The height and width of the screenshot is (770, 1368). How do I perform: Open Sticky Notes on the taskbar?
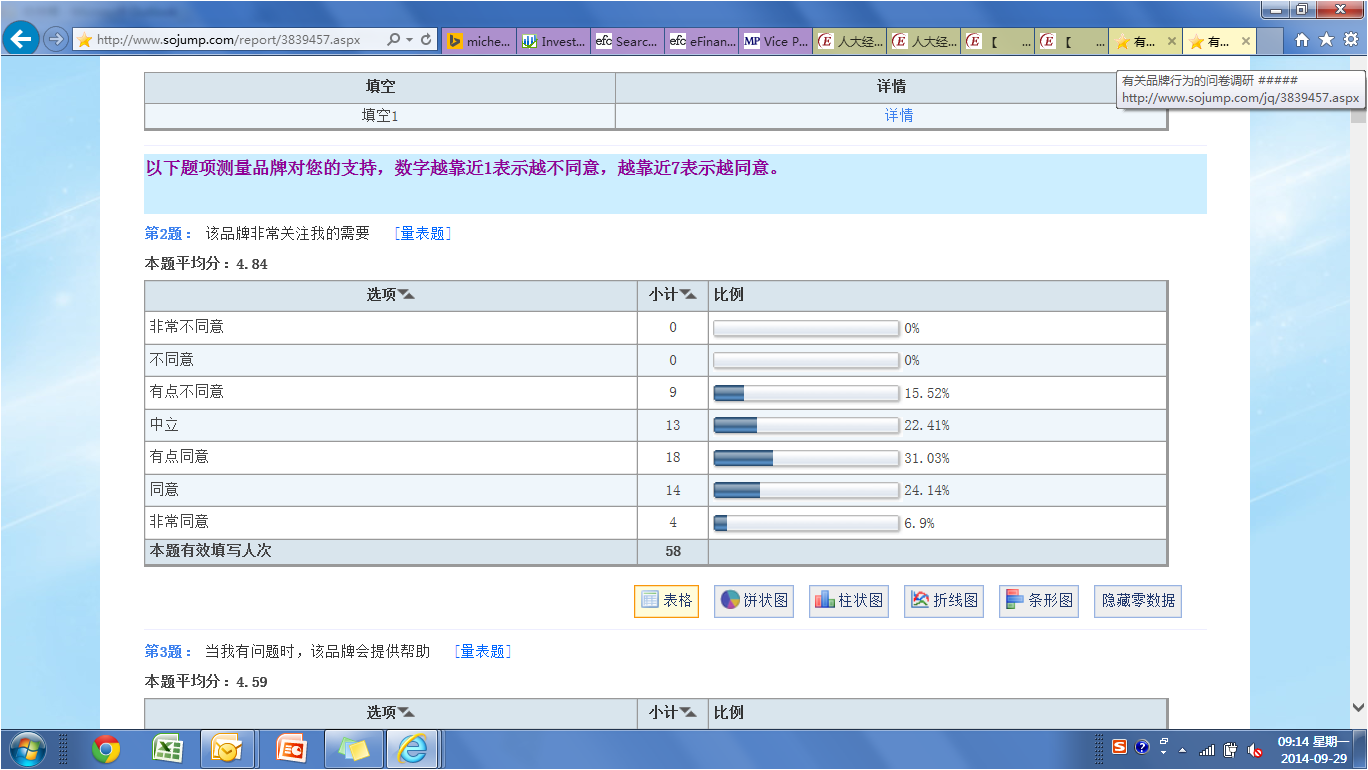point(353,749)
